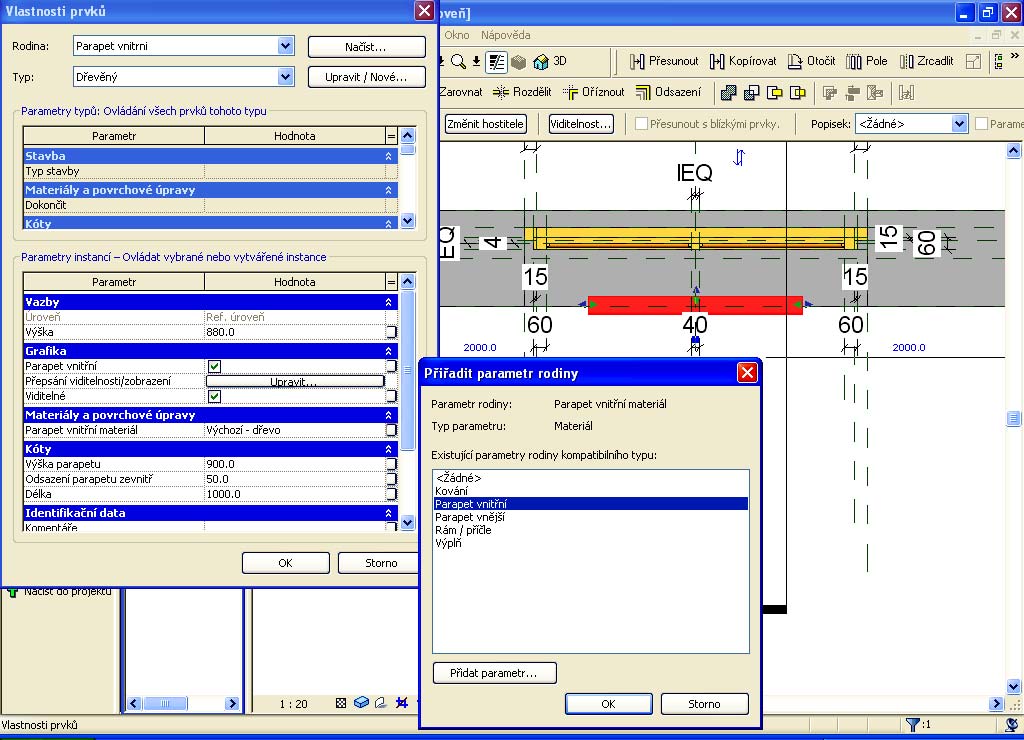Collapse the instance Materiály a povrchové úpravy group
Image resolution: width=1024 pixels, height=740 pixels.
click(389, 415)
